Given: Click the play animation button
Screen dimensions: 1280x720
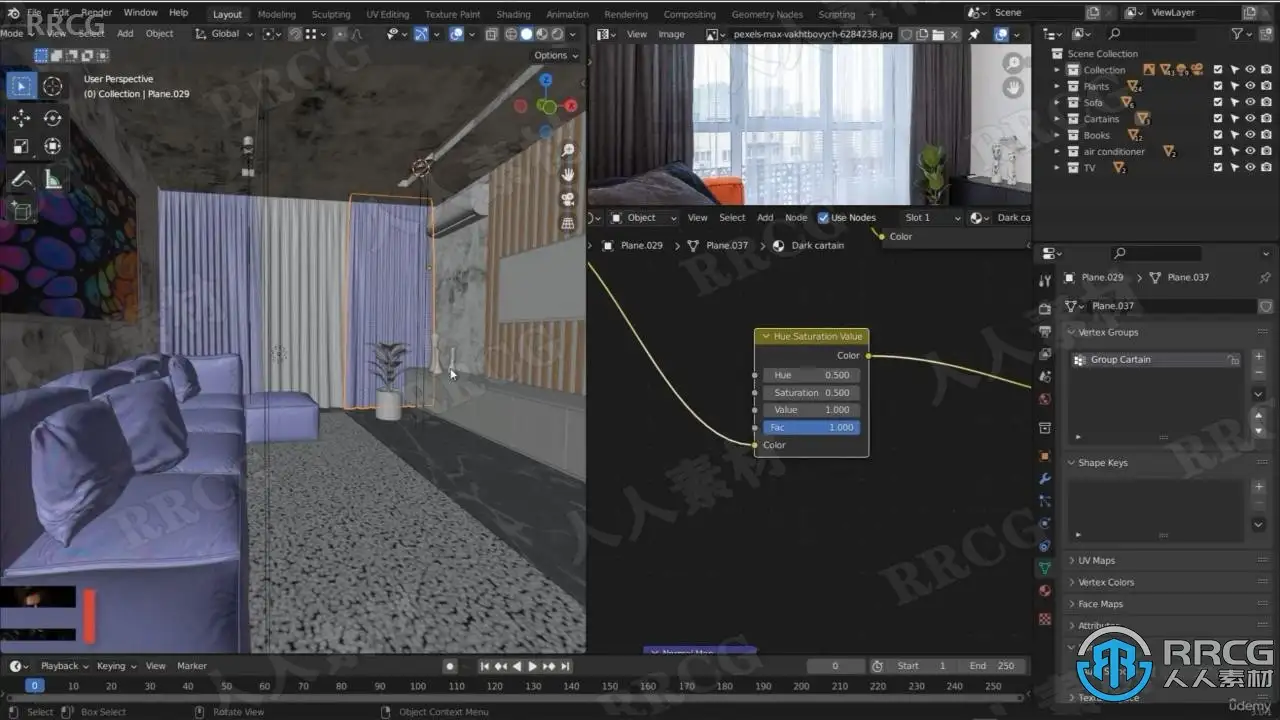Looking at the screenshot, I should point(533,666).
